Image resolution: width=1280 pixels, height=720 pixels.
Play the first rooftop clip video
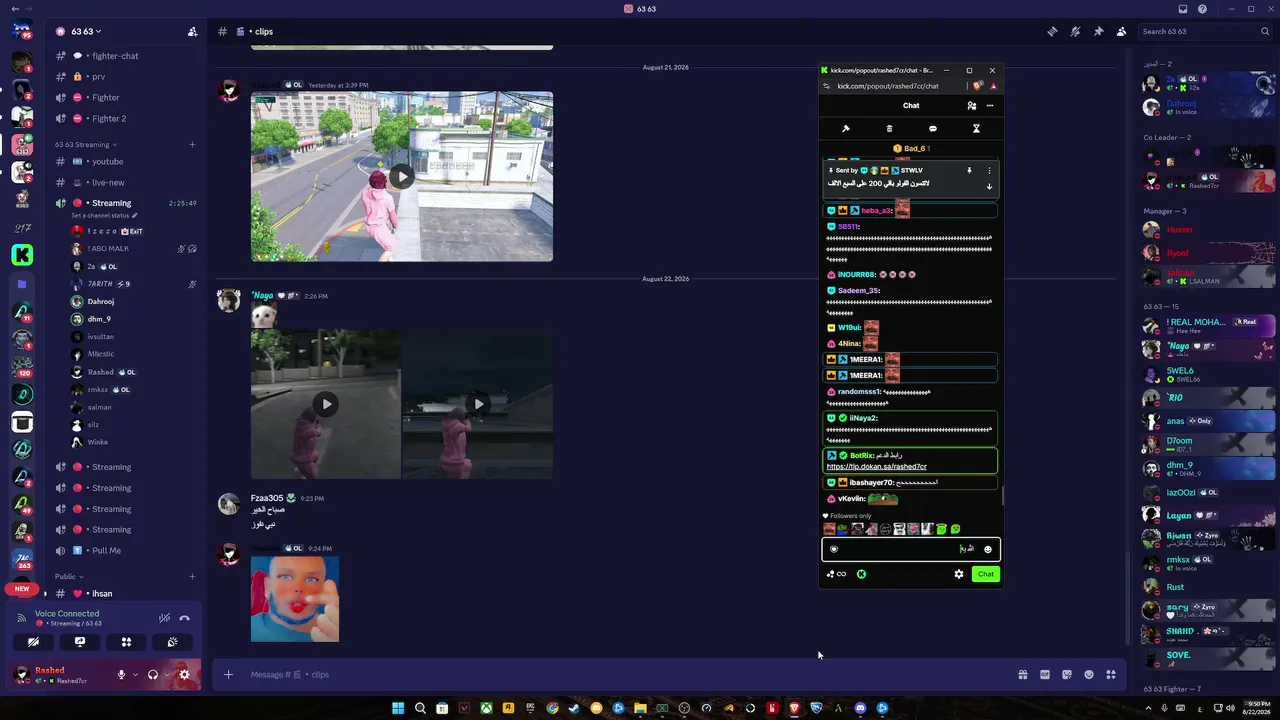coord(401,177)
